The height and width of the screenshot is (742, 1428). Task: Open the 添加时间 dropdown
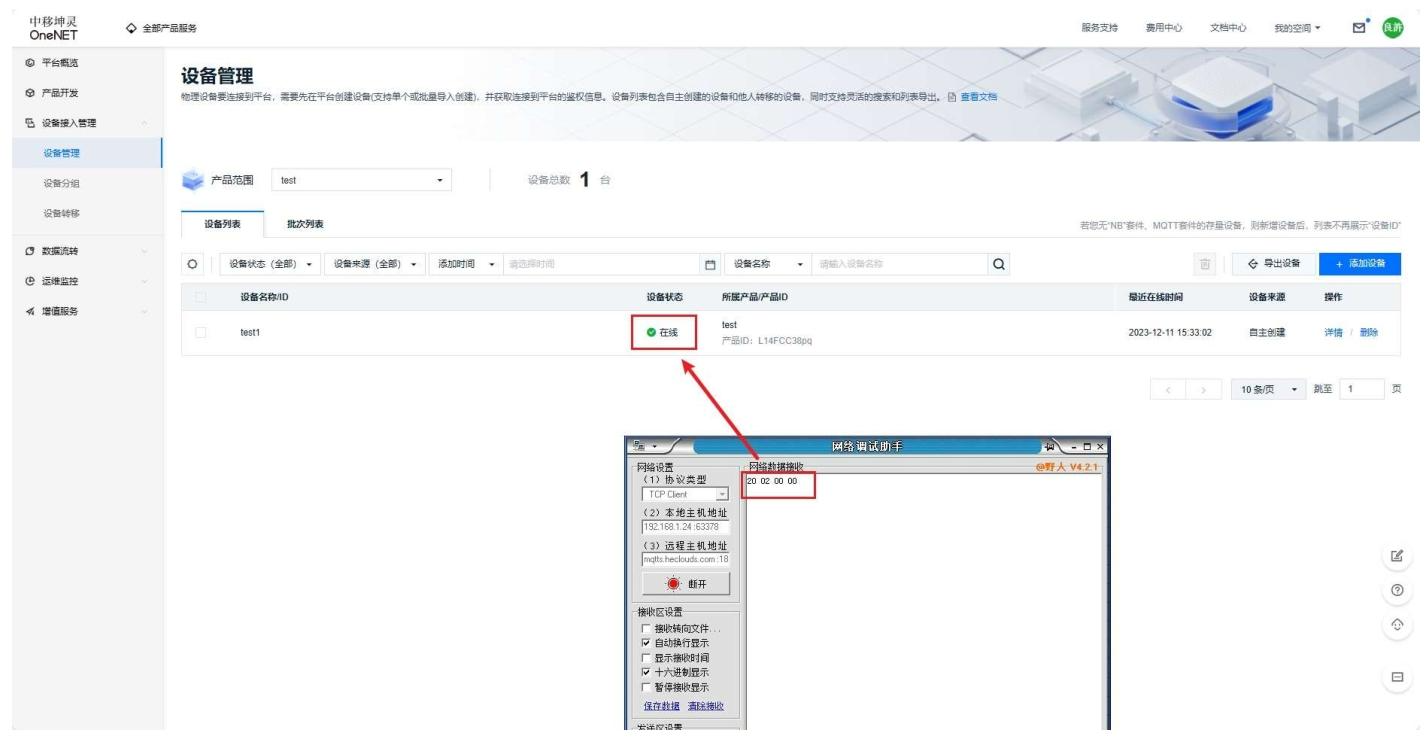point(464,264)
